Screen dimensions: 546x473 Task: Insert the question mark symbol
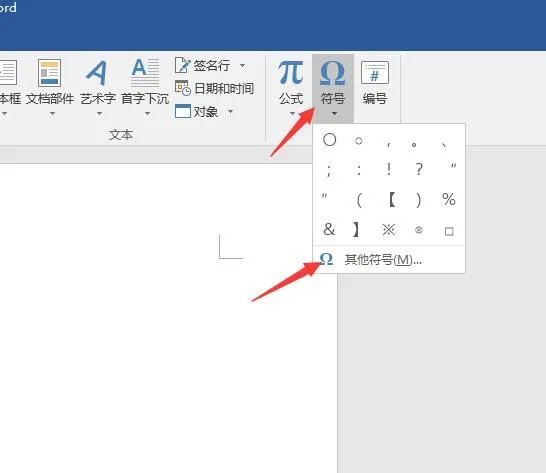[x=419, y=169]
